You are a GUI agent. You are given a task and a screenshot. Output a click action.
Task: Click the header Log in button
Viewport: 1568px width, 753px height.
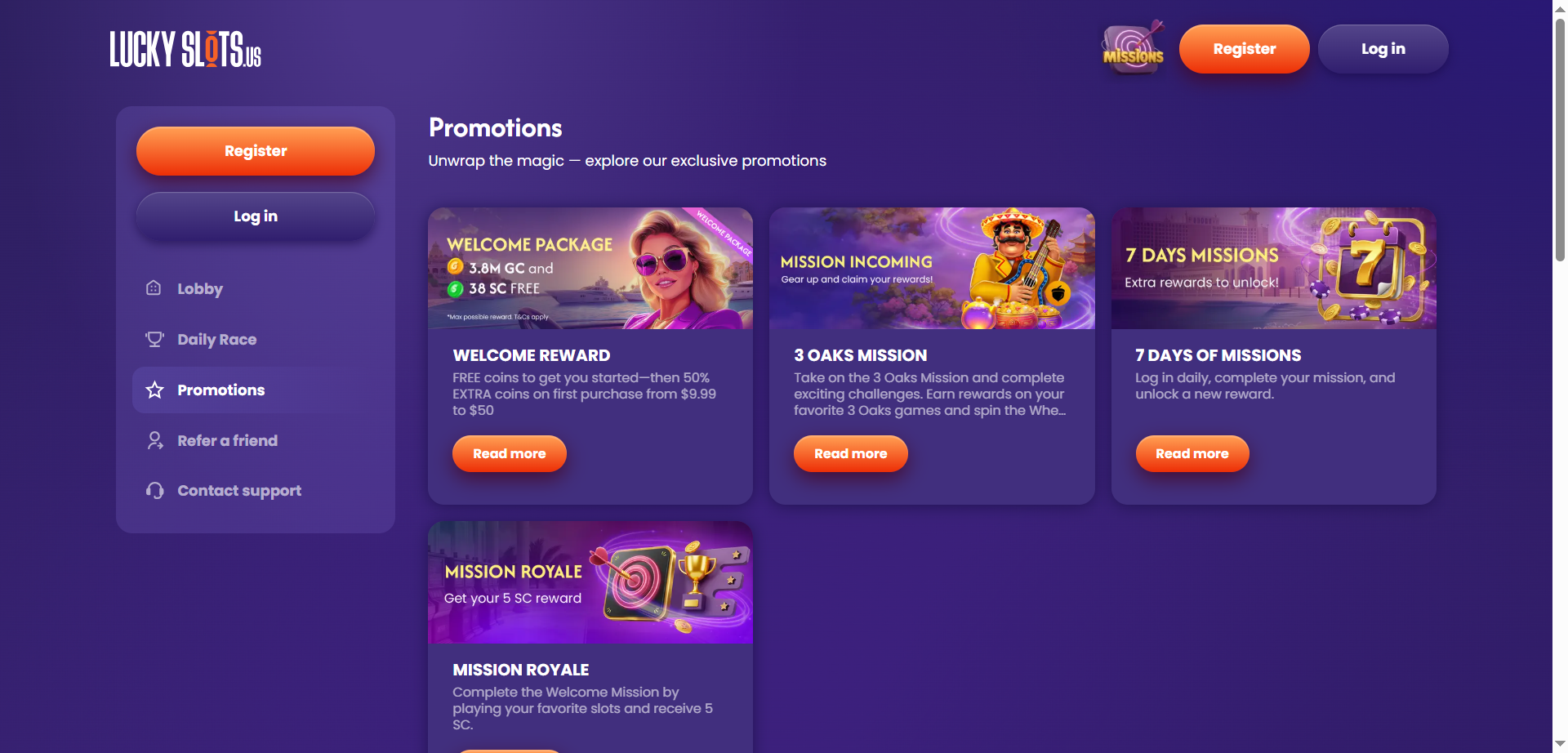coord(1383,49)
